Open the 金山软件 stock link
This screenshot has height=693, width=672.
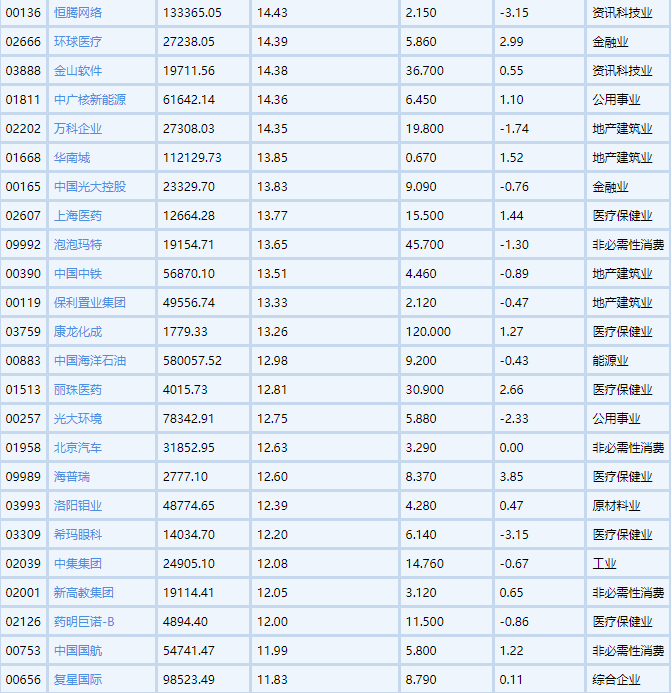78,71
